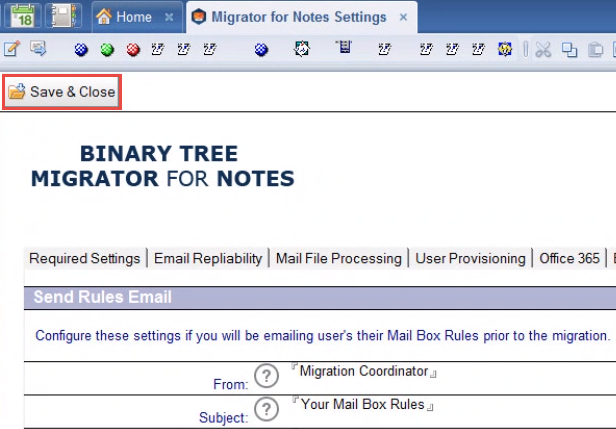Click the green sphere toolbar icon
The image size is (616, 429).
107,50
